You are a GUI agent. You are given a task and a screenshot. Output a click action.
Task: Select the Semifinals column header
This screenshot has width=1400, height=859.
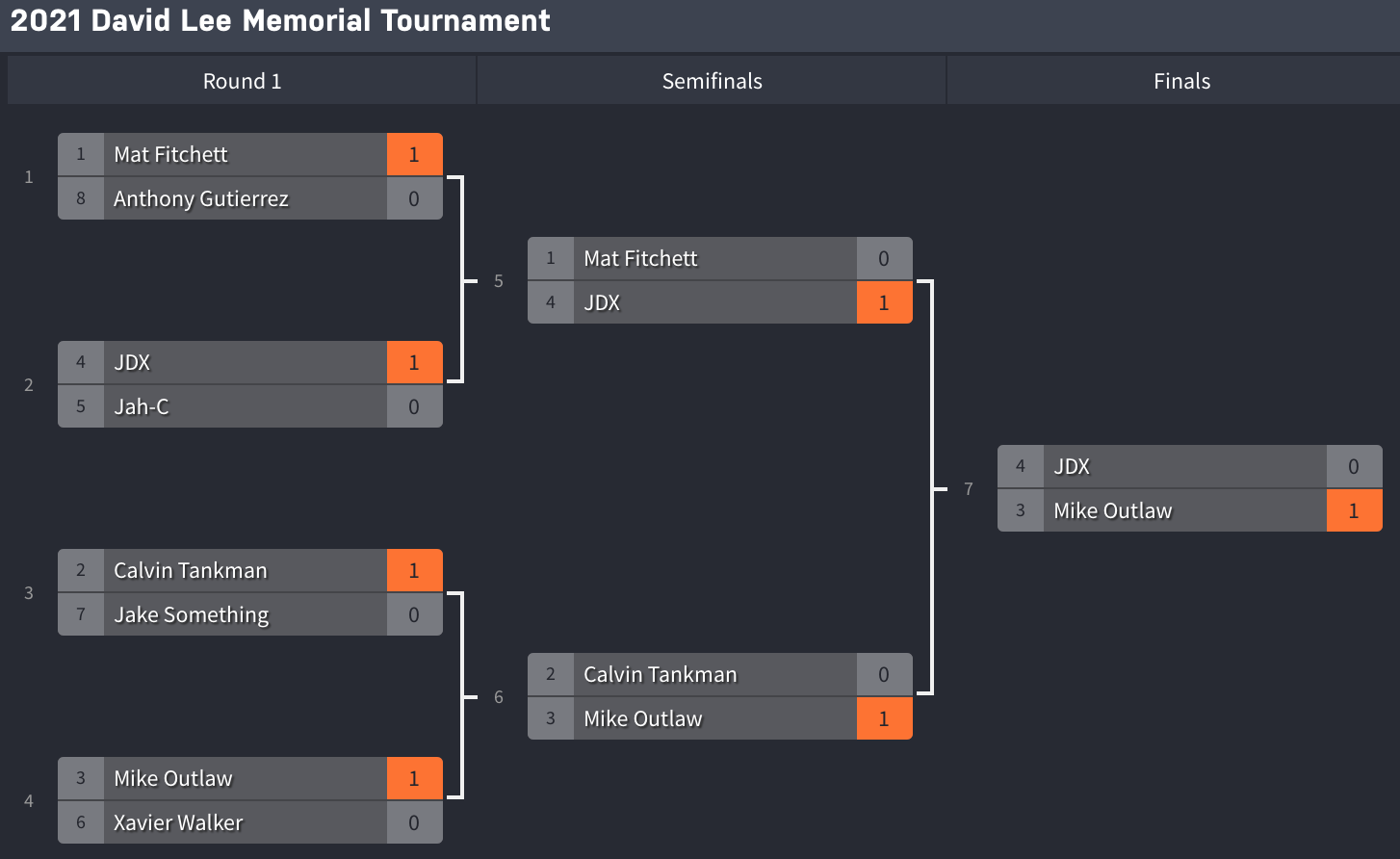pyautogui.click(x=712, y=81)
